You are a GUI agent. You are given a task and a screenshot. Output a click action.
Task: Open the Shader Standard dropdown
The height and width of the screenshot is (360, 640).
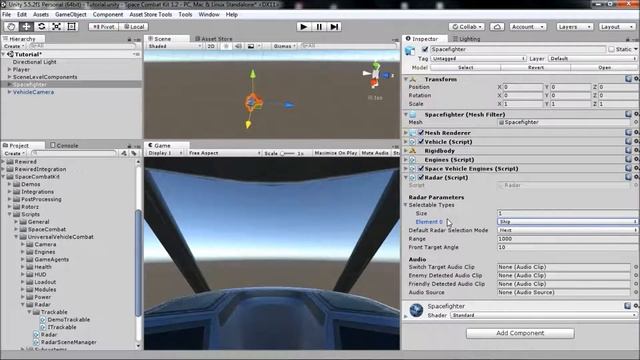(544, 315)
